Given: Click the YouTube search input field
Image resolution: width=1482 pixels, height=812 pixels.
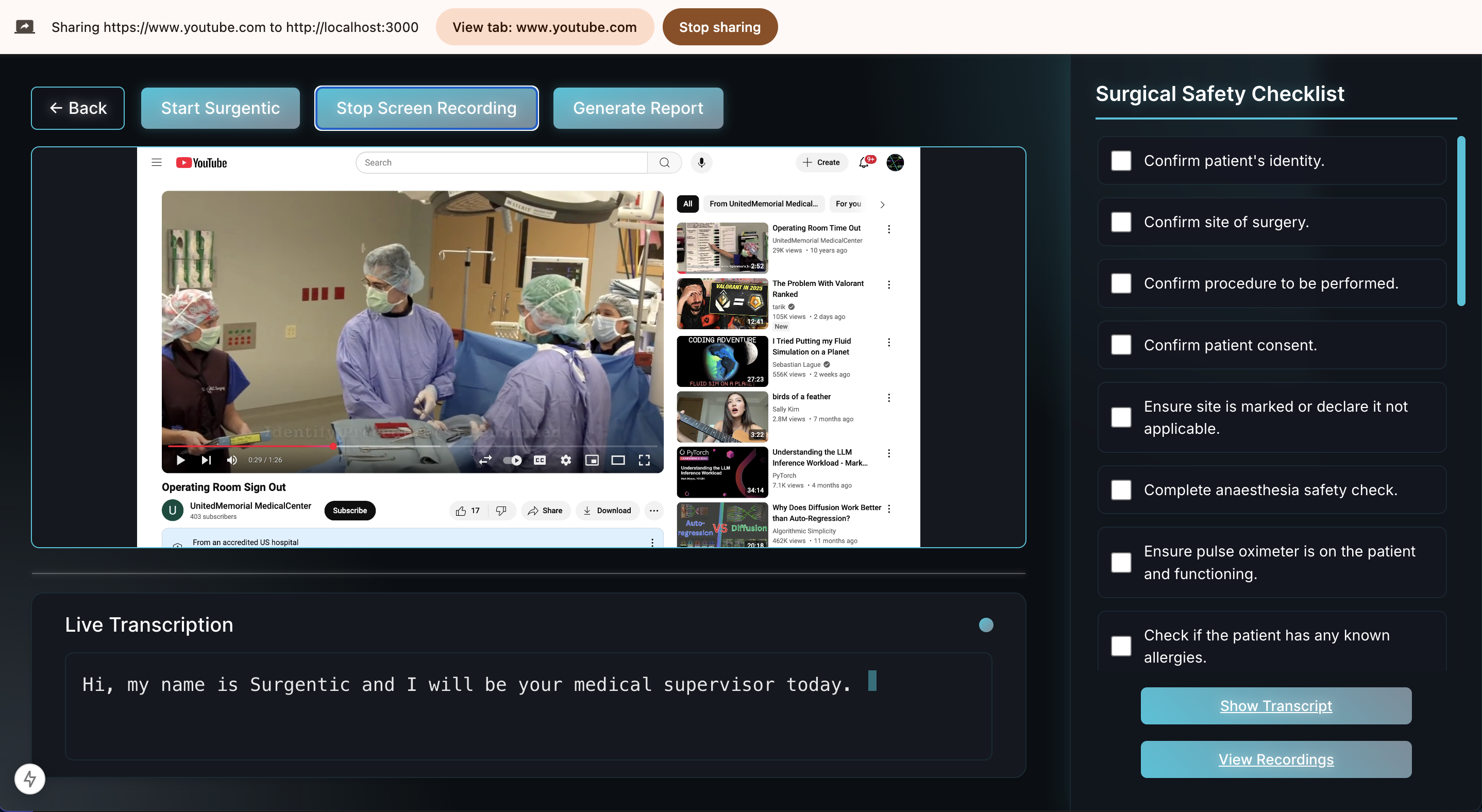Looking at the screenshot, I should tap(500, 163).
